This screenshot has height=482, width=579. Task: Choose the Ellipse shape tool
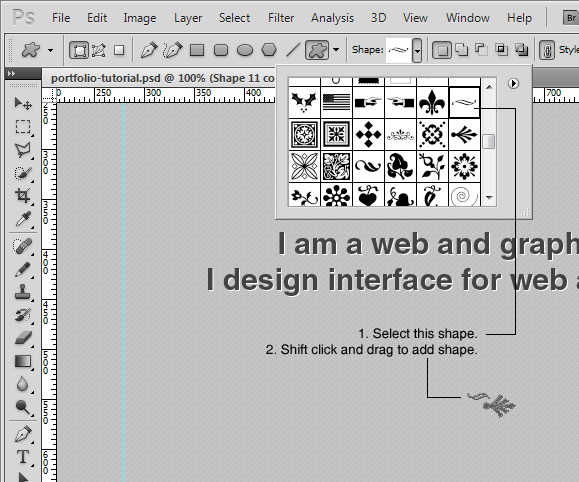tap(244, 50)
